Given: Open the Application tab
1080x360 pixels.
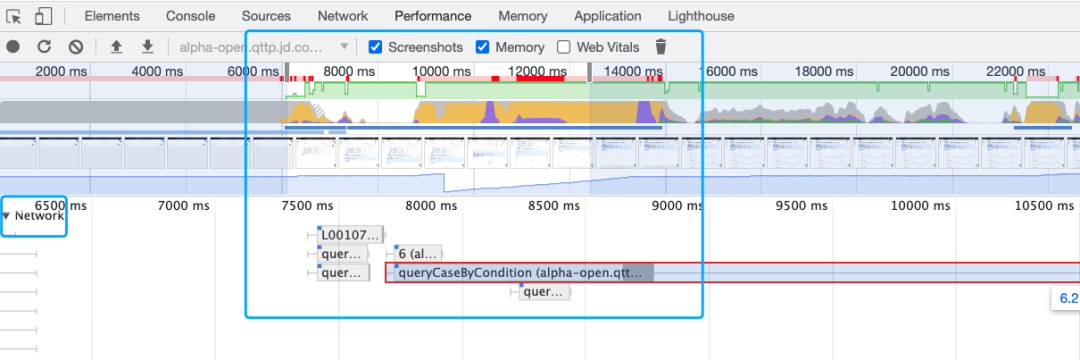Looking at the screenshot, I should 608,16.
